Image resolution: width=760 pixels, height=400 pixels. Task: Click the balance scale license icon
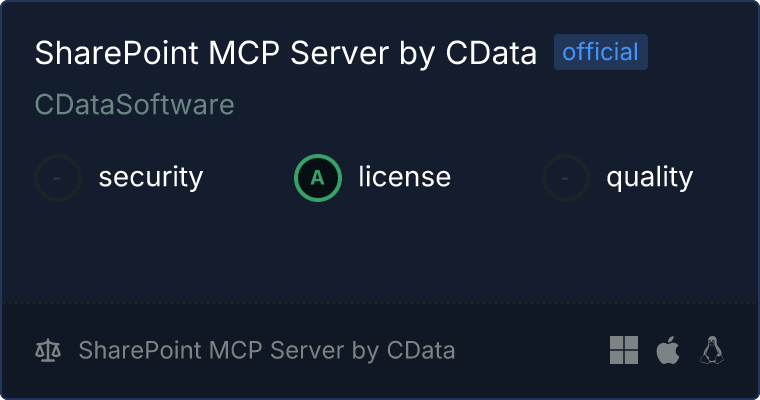[47, 351]
